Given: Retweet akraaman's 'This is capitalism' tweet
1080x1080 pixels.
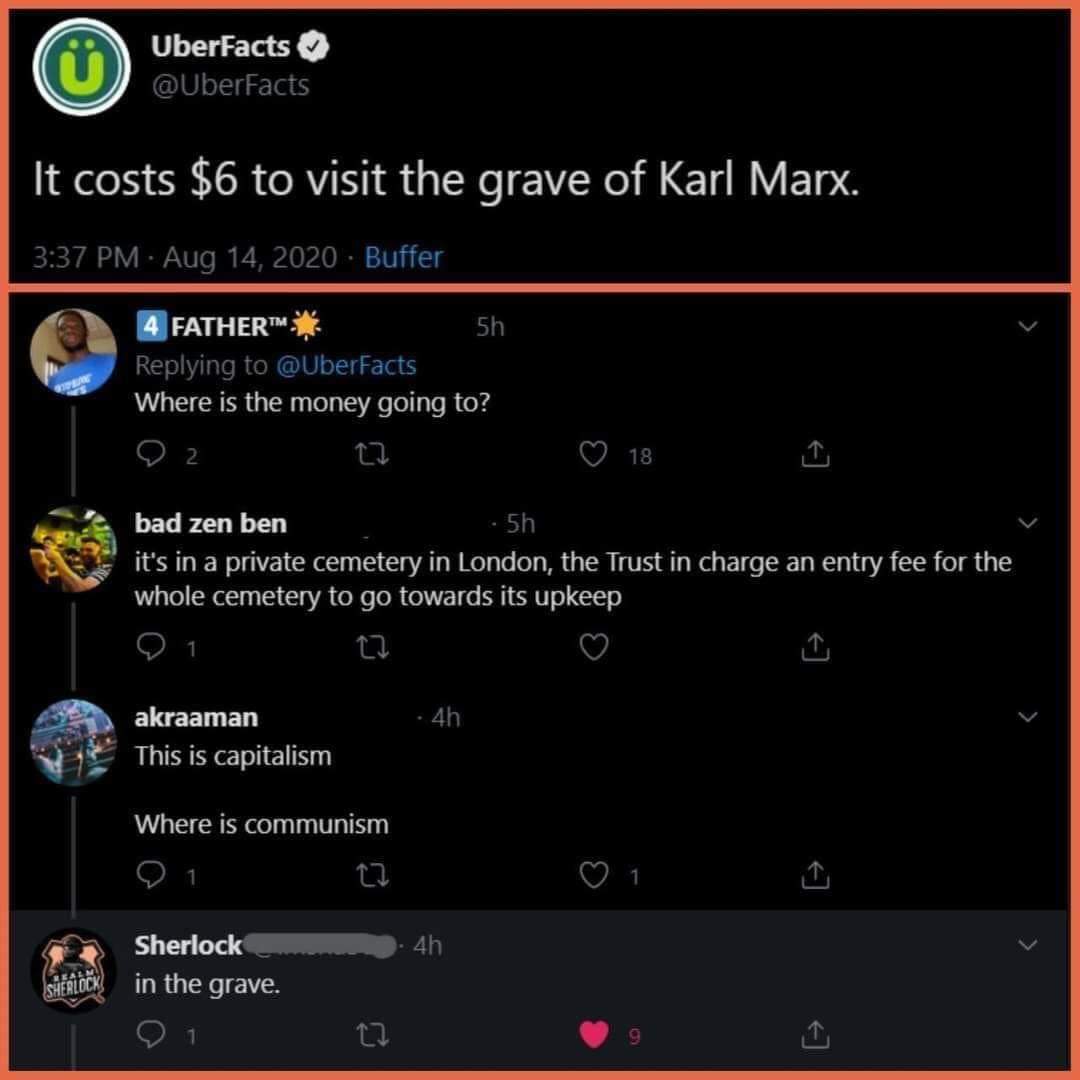Looking at the screenshot, I should (372, 875).
